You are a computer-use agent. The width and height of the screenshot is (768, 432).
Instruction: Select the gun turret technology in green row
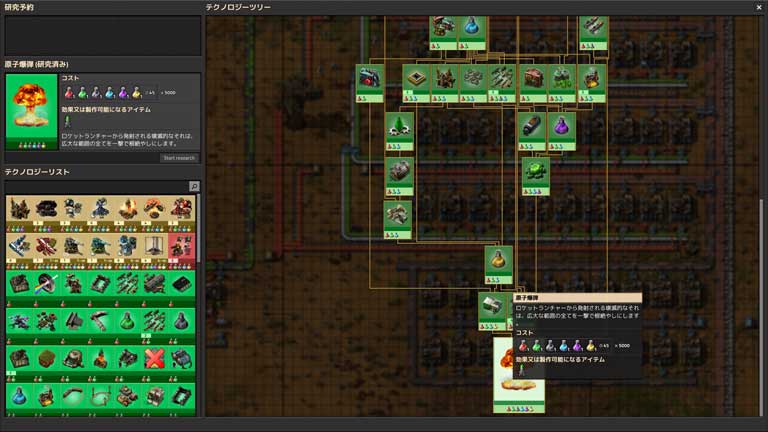click(73, 287)
